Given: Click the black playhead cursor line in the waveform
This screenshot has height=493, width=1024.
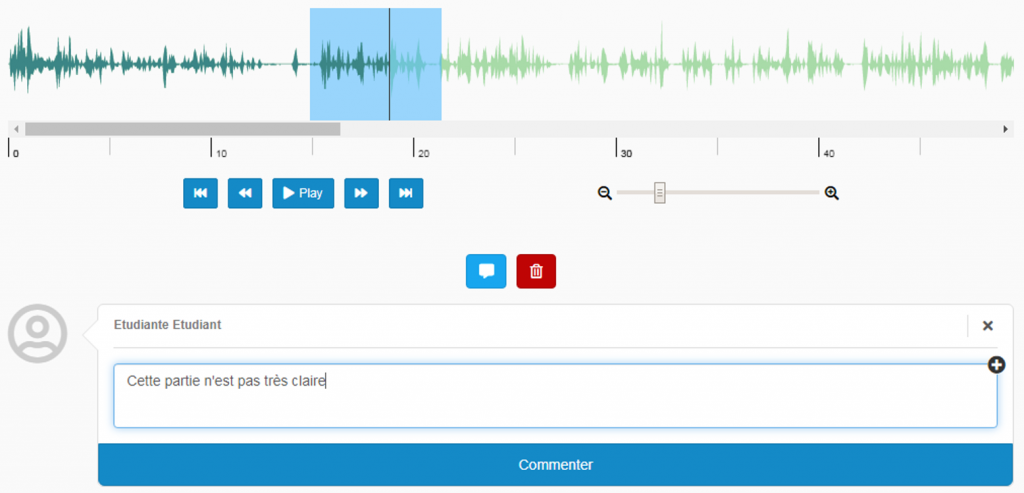Looking at the screenshot, I should tap(389, 64).
